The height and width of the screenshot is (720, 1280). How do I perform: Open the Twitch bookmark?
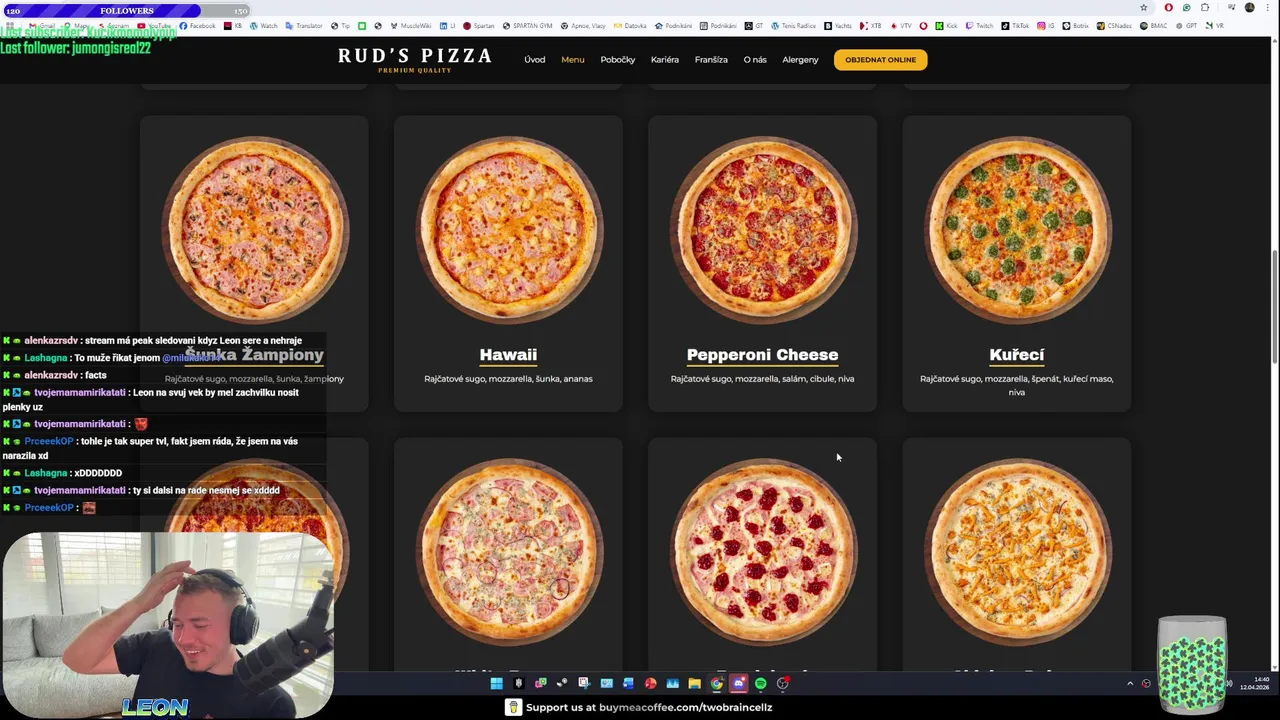pos(980,26)
